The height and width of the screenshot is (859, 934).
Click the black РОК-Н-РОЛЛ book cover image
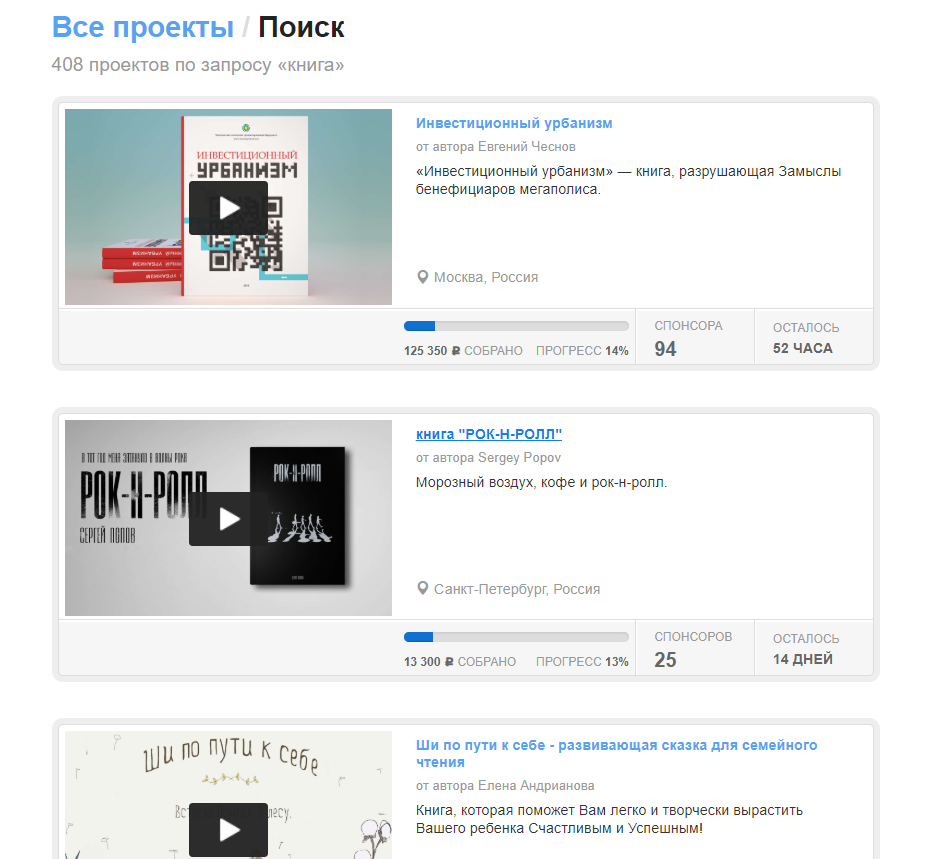pyautogui.click(x=297, y=516)
